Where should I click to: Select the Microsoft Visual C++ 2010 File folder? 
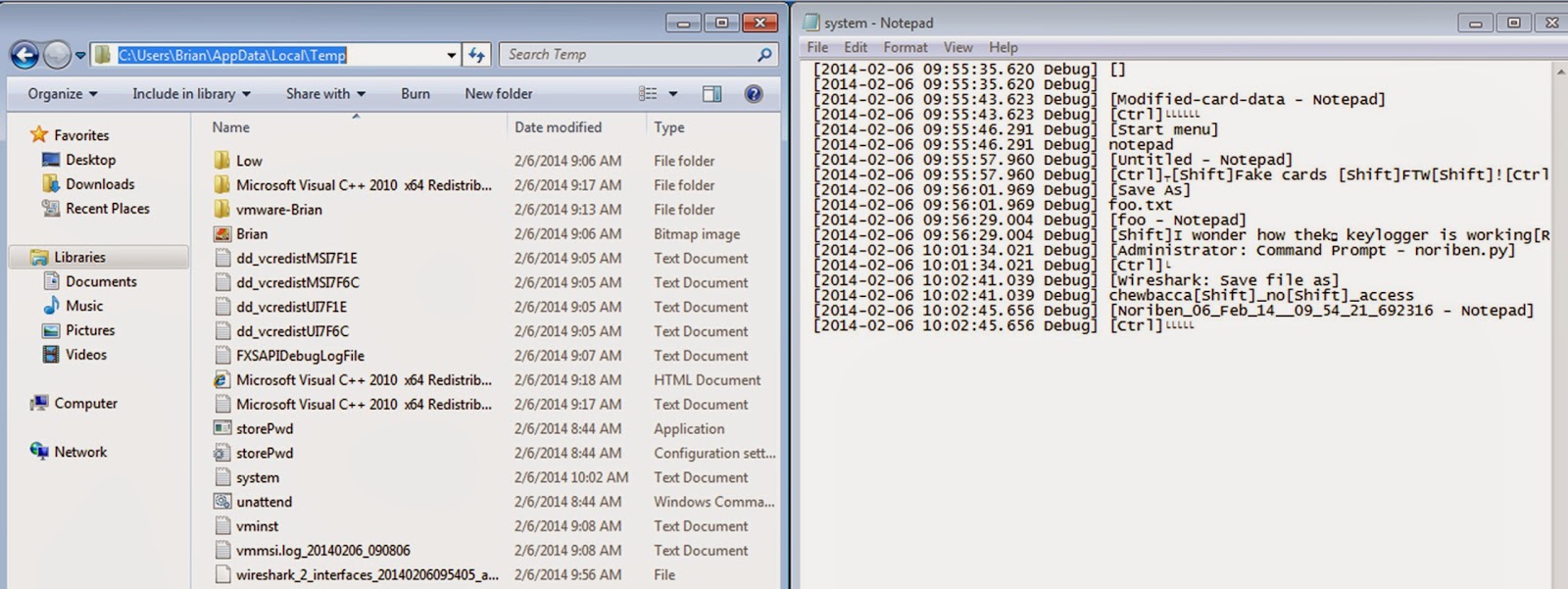pos(364,184)
